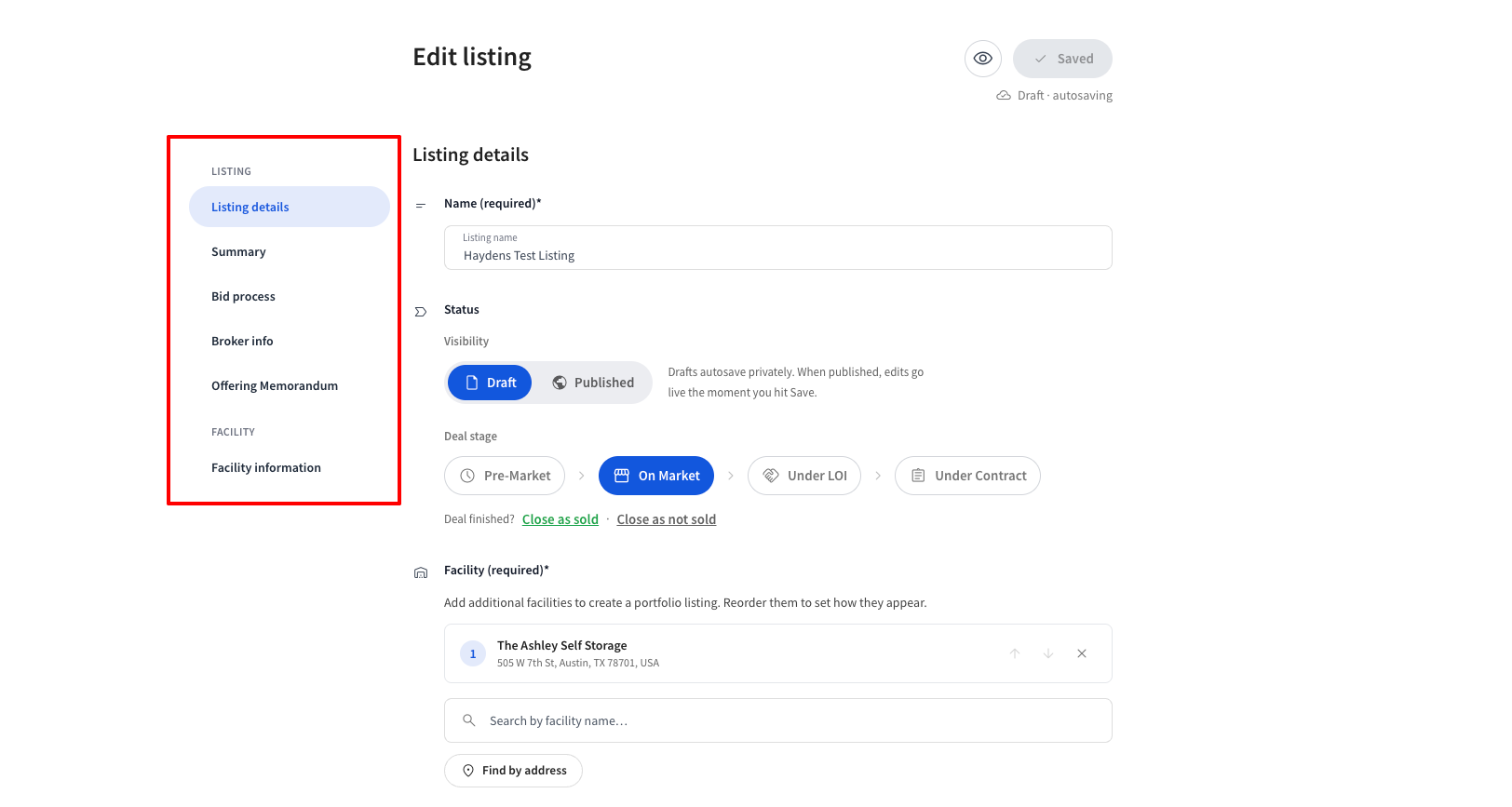This screenshot has height=807, width=1512.
Task: Click the search magnifier icon in facility field
Action: click(x=469, y=720)
